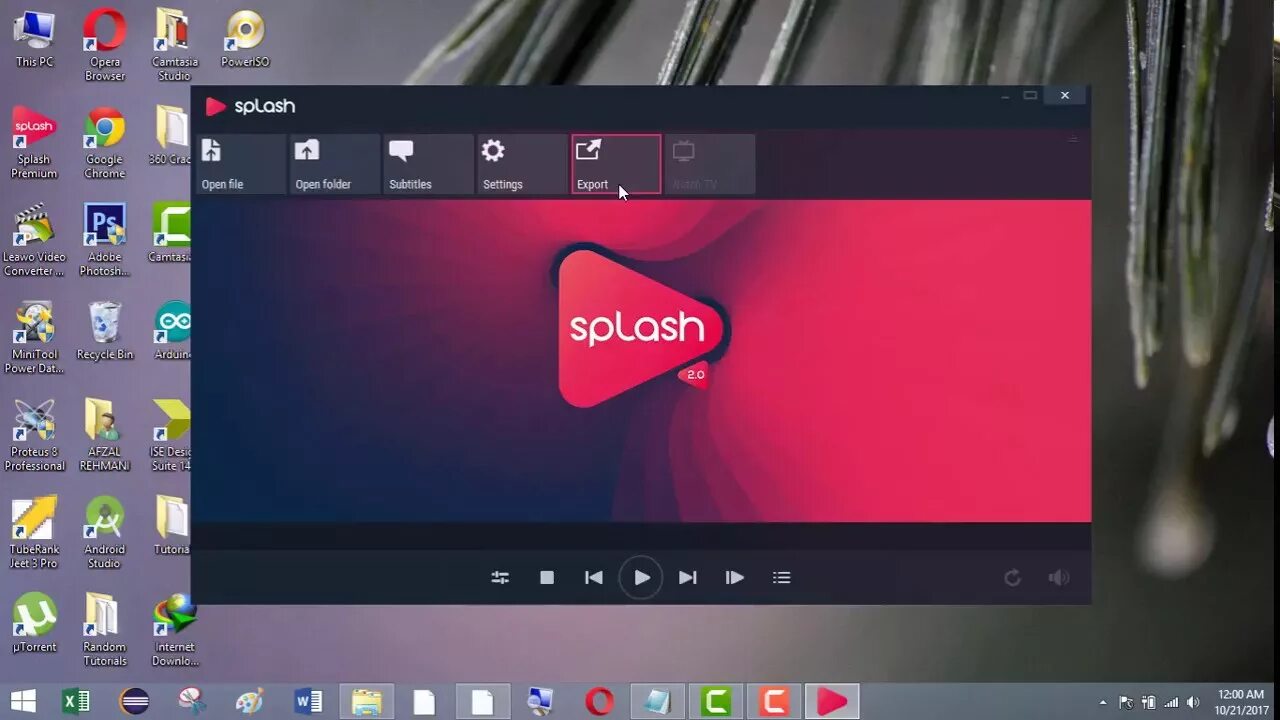
Task: Select the Proteus 8 Professional desktop icon
Action: point(34,436)
